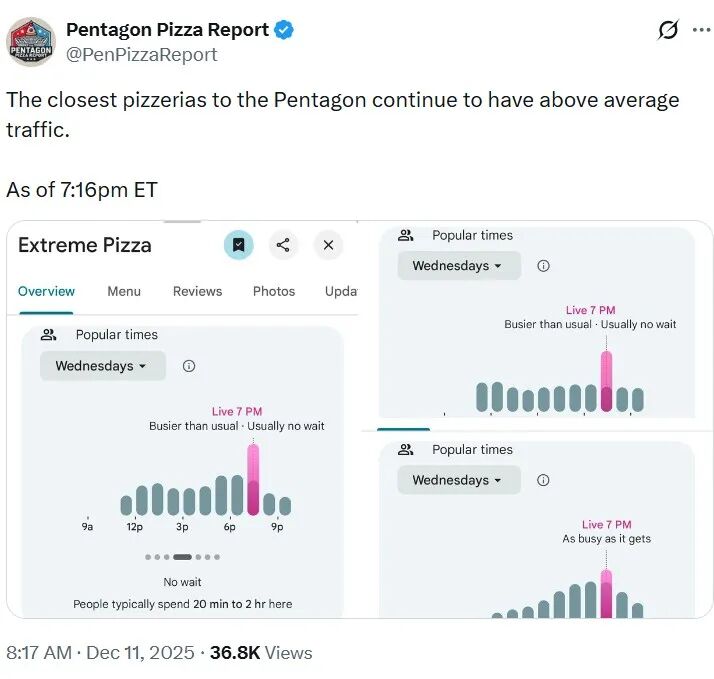Open the Wednesdays dropdown in the bottom-right card

458,480
